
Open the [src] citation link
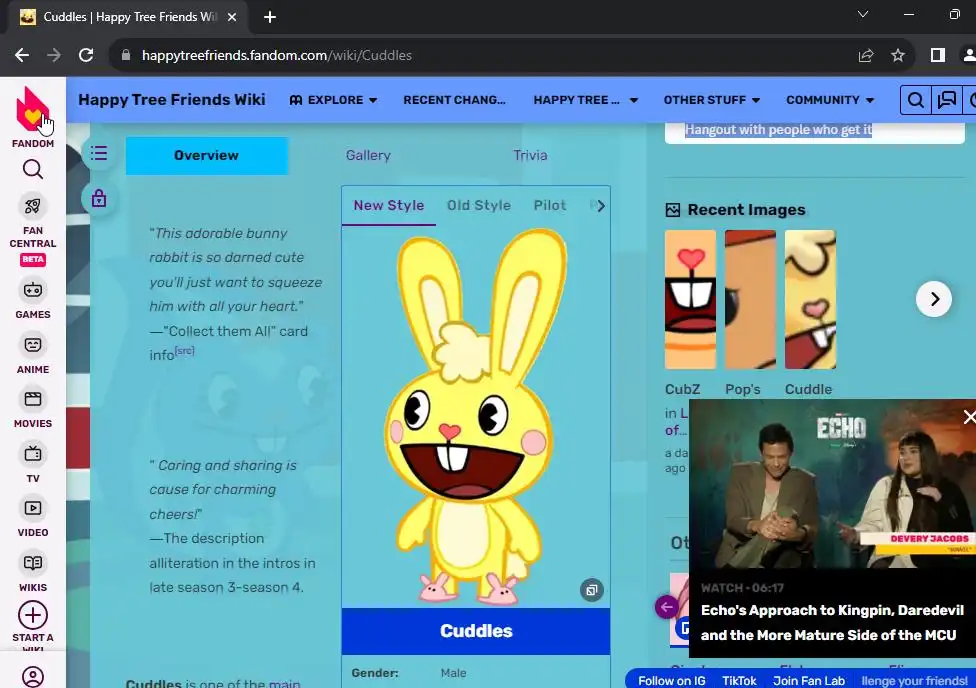(185, 351)
